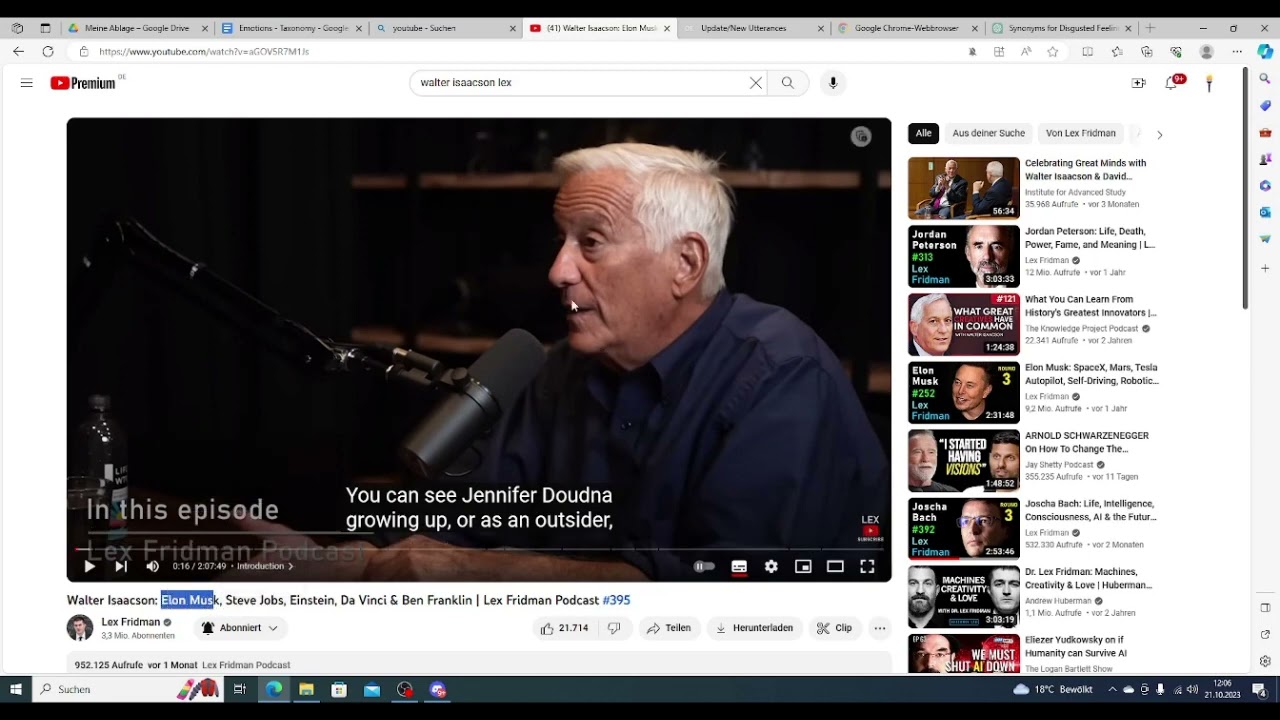The image size is (1280, 720).
Task: Select the 'Von Lex Fridman' chip
Action: [x=1081, y=133]
